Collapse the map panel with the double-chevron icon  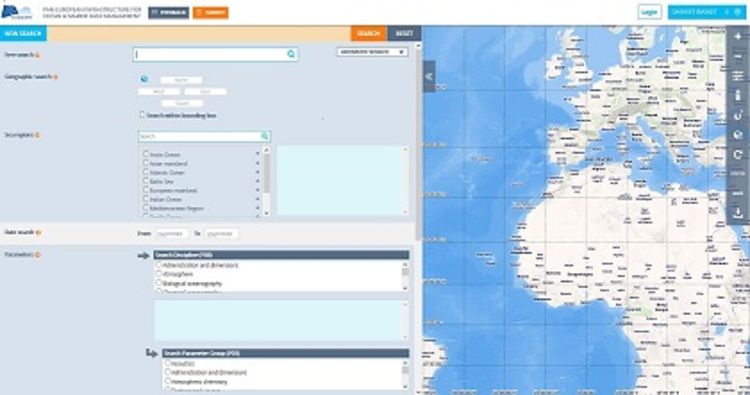coord(429,76)
